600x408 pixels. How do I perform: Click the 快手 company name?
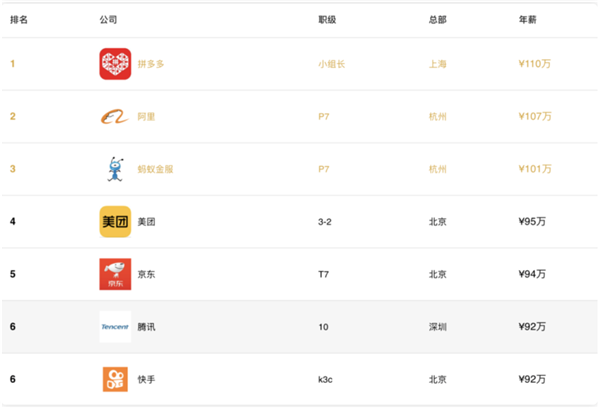[x=146, y=379]
